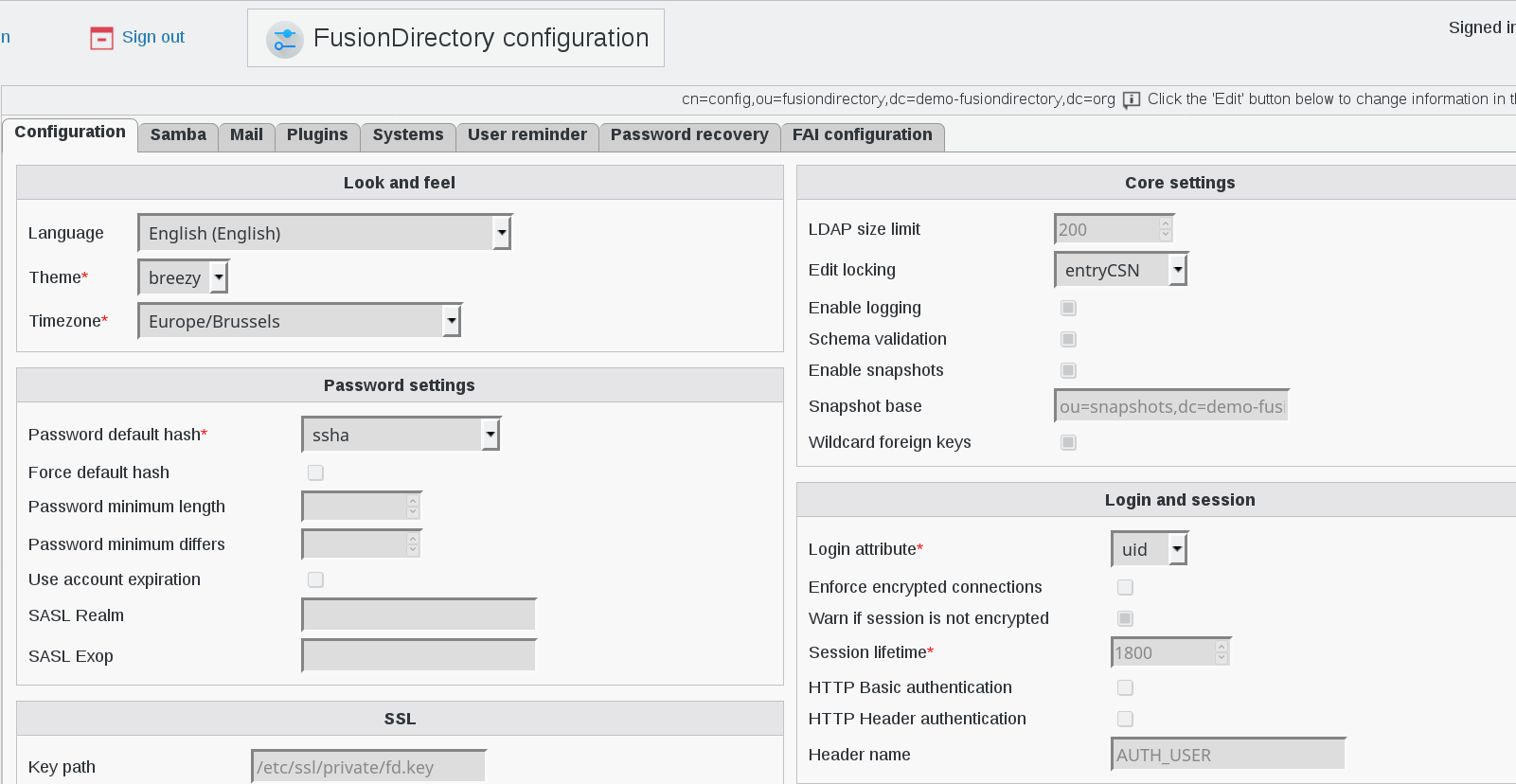Toggle HTTP Basic authentication checkbox
This screenshot has height=784, width=1516.
tap(1125, 687)
